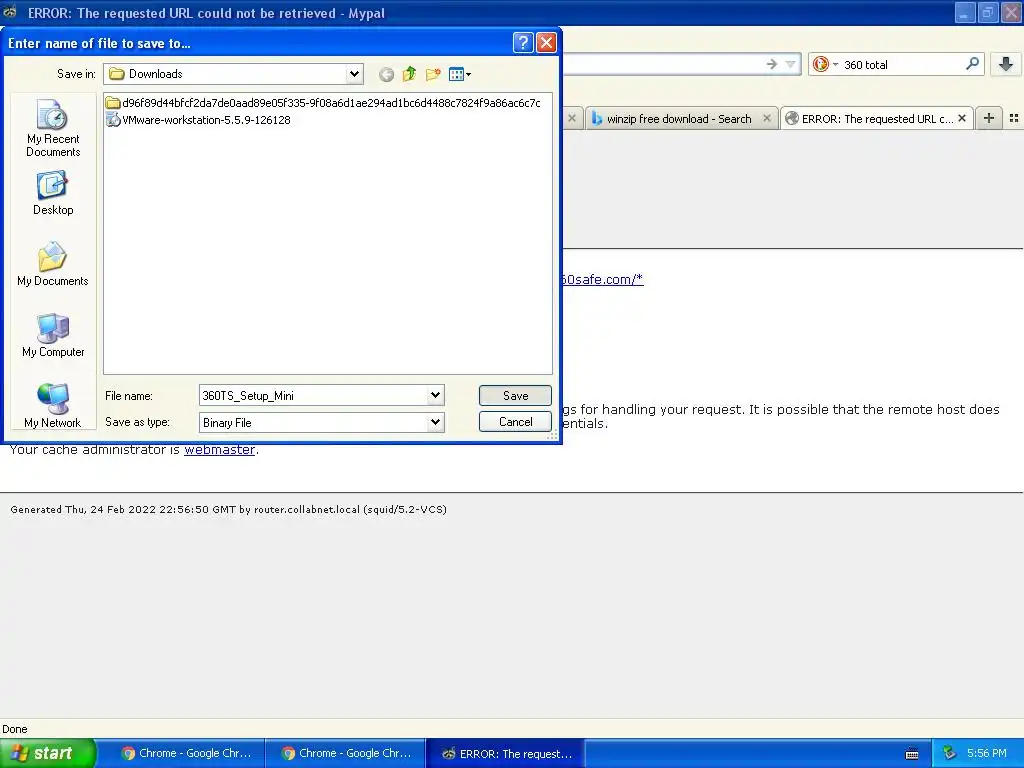This screenshot has width=1024, height=768.
Task: Open a new tab with the plus button
Action: pyautogui.click(x=989, y=118)
